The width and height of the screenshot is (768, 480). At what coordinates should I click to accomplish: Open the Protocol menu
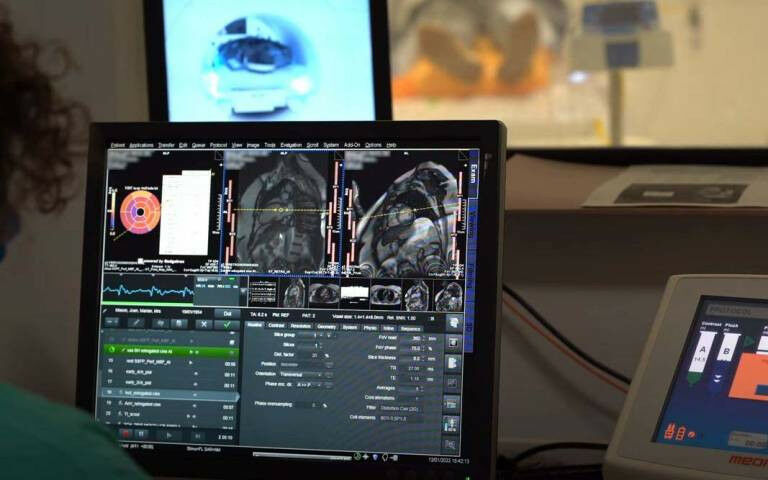coord(218,145)
